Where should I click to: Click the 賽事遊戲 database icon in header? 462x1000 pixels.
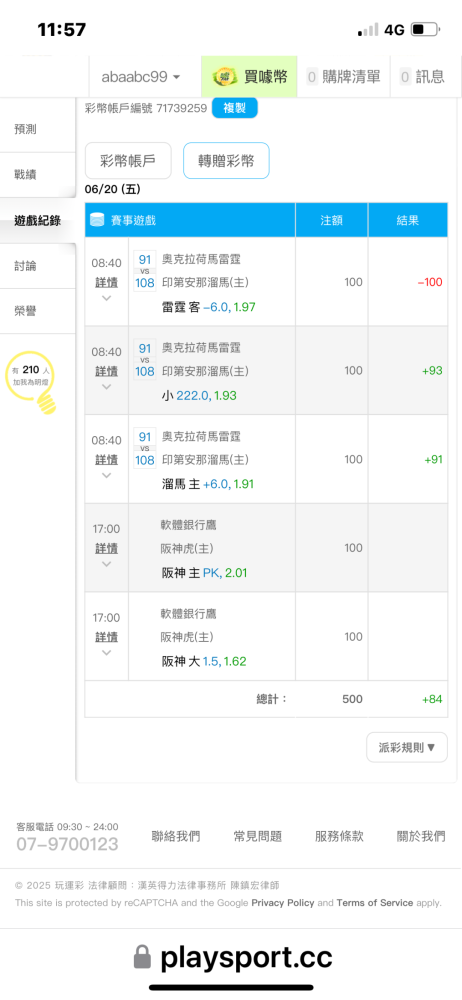(x=97, y=220)
